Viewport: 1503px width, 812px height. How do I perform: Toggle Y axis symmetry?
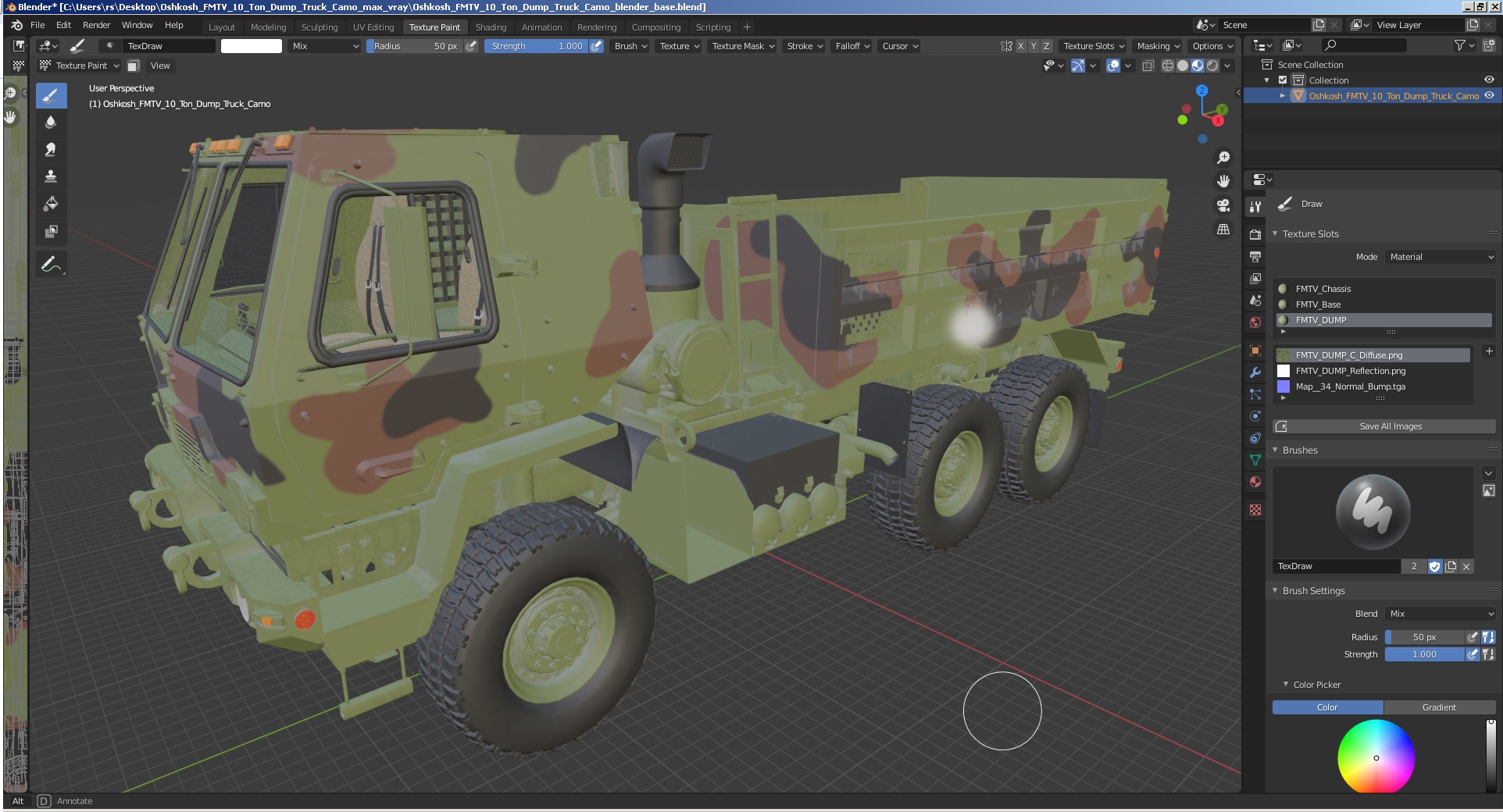click(x=1034, y=46)
